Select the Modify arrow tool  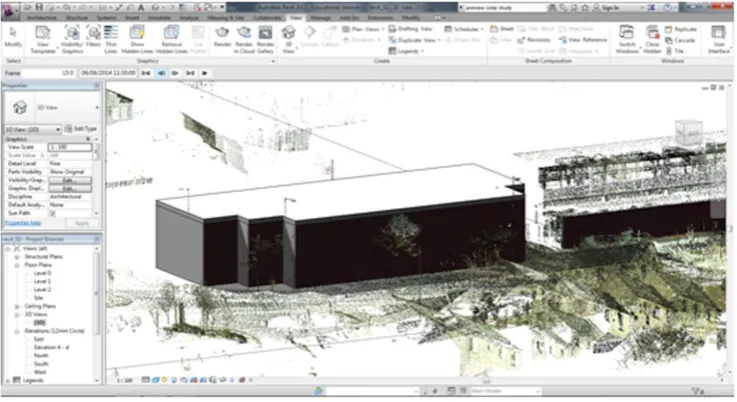pyautogui.click(x=13, y=38)
